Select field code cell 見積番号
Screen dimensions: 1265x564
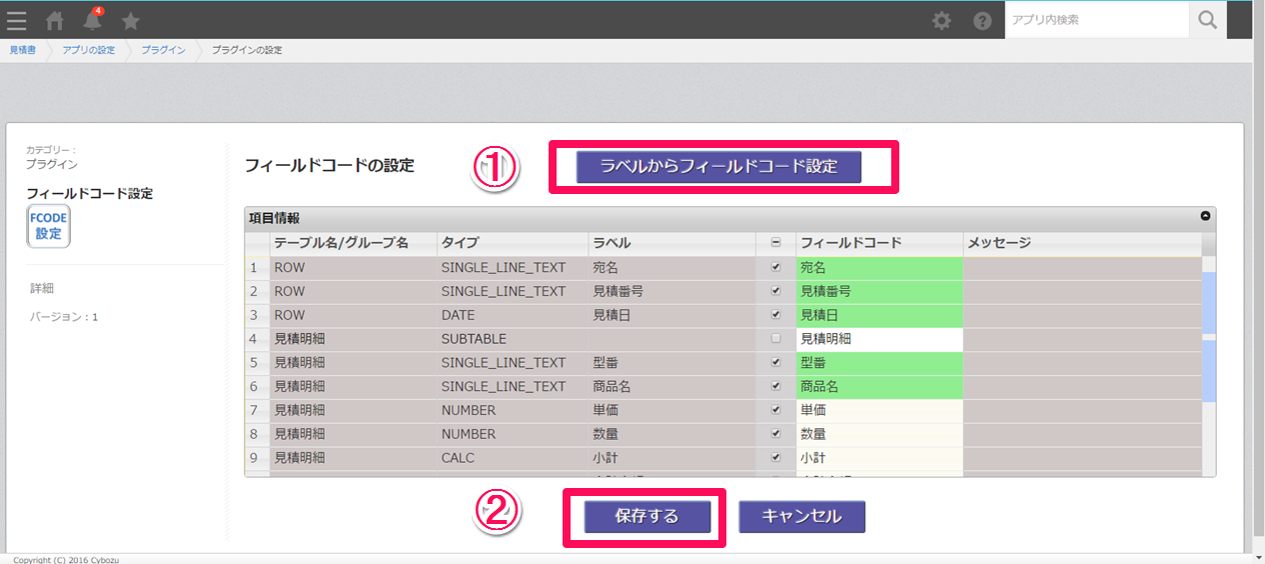(x=879, y=292)
